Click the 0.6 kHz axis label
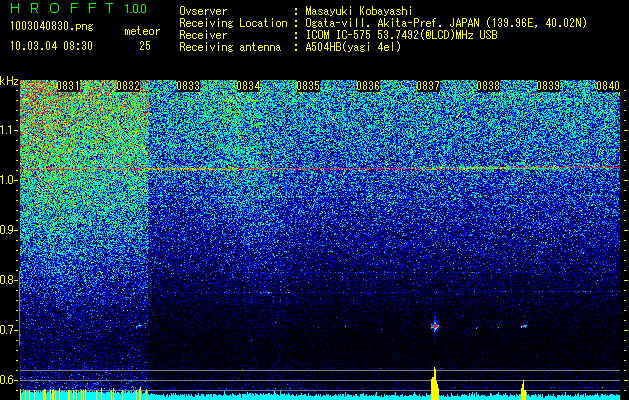 click(9, 380)
